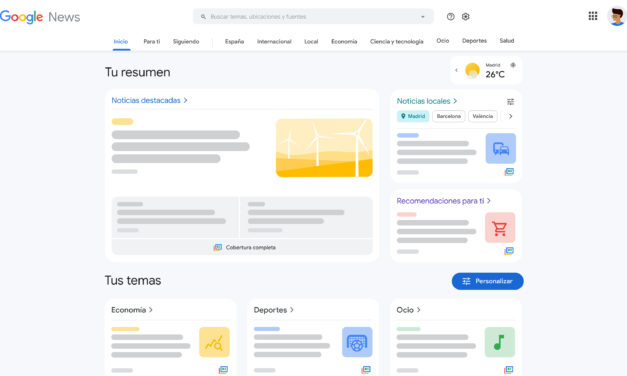Open the Google apps grid
The width and height of the screenshot is (627, 376).
[x=593, y=16]
